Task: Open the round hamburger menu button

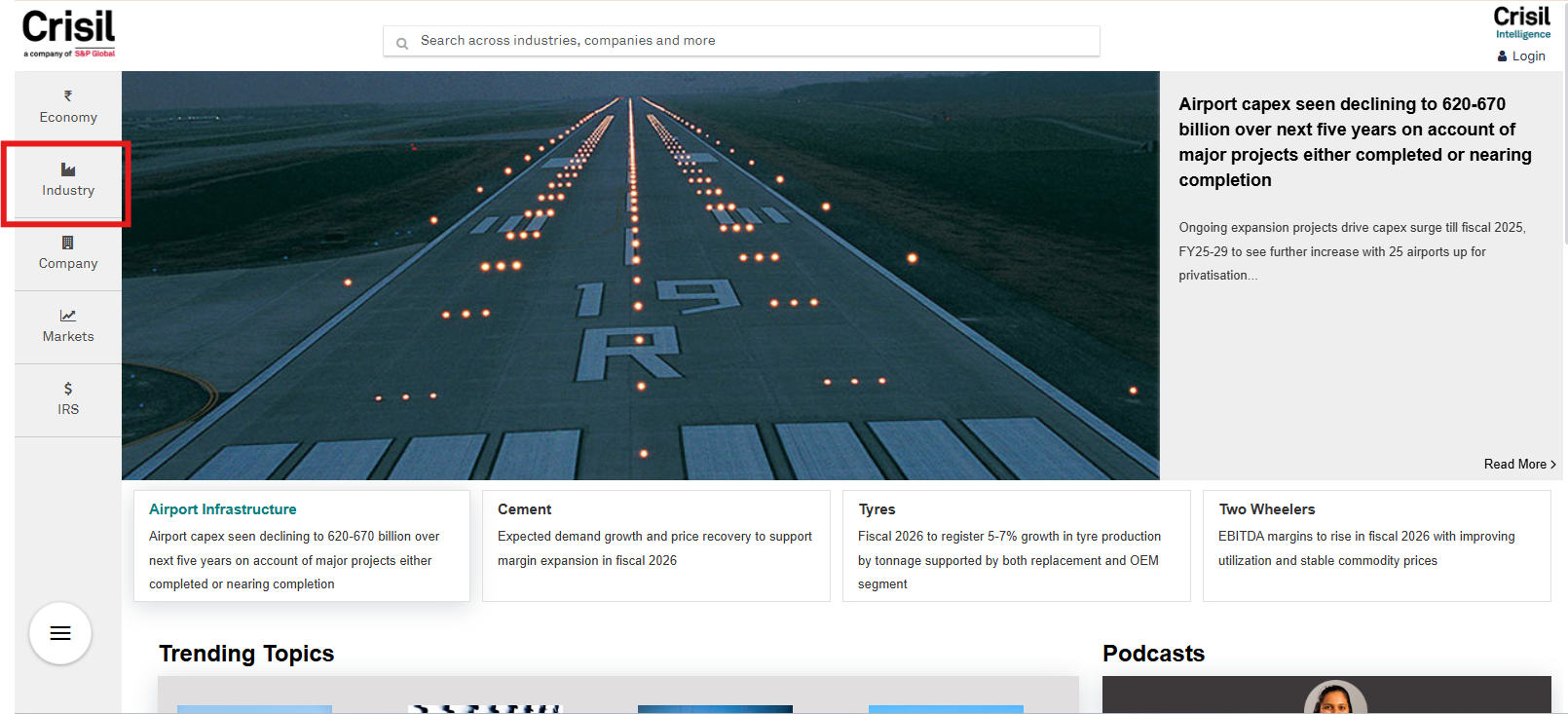Action: pyautogui.click(x=60, y=633)
